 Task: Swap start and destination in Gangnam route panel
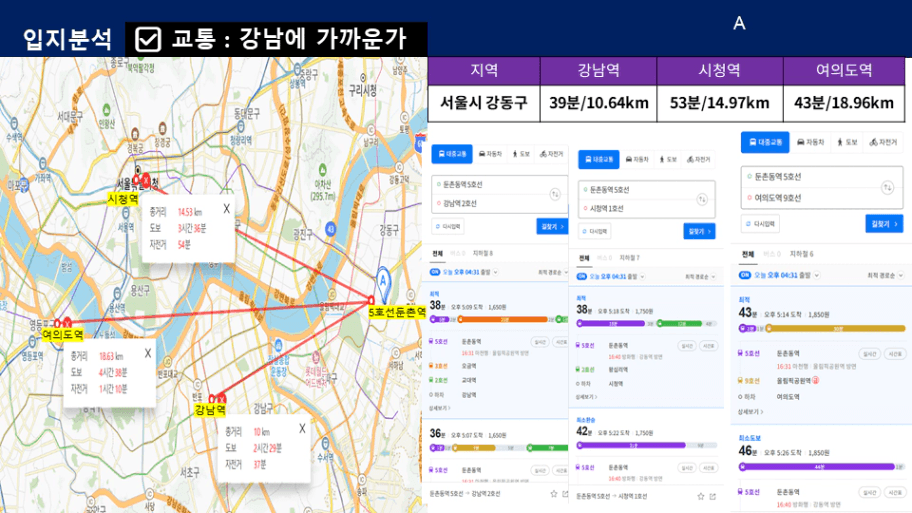point(555,194)
